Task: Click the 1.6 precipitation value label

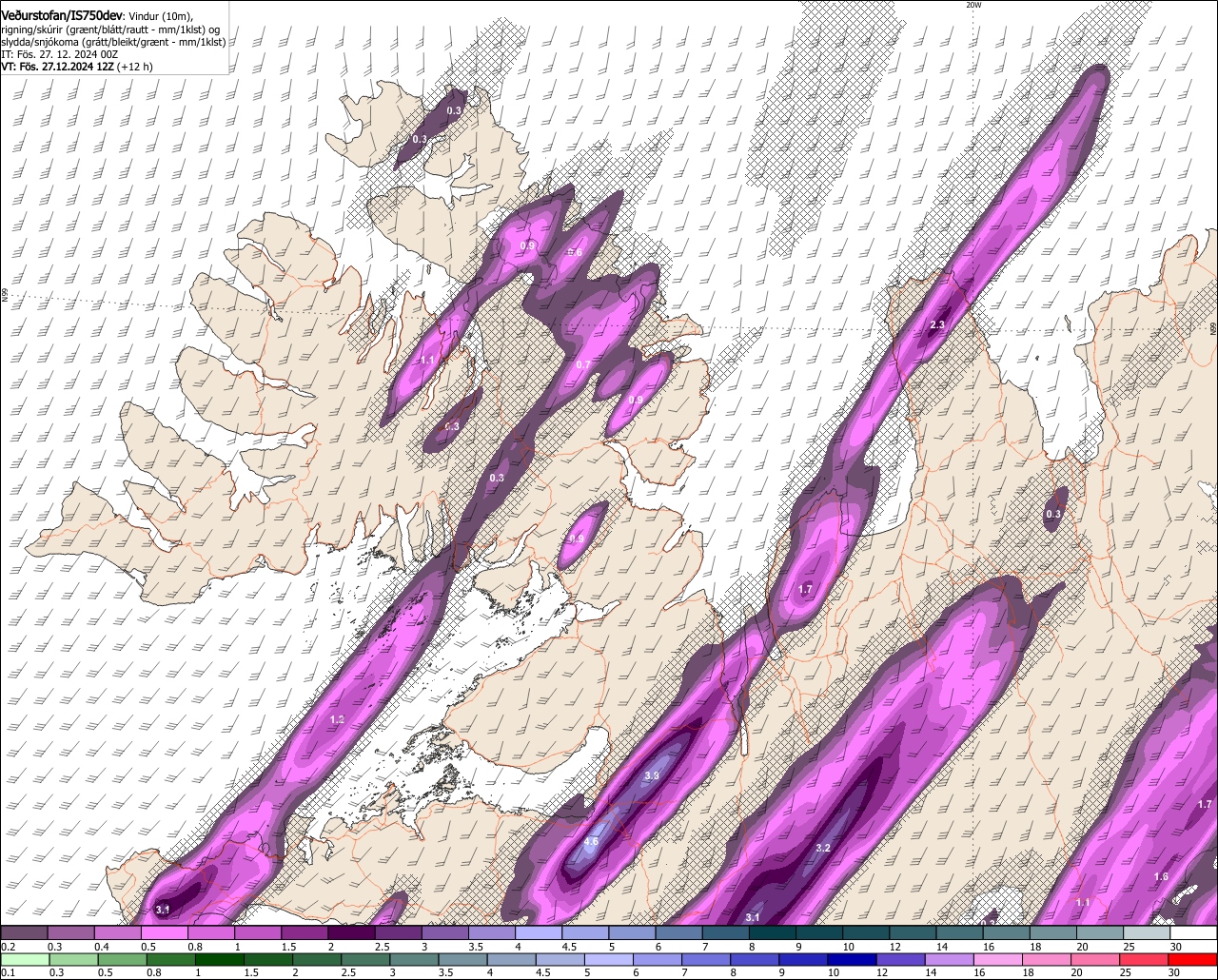Action: (1161, 876)
